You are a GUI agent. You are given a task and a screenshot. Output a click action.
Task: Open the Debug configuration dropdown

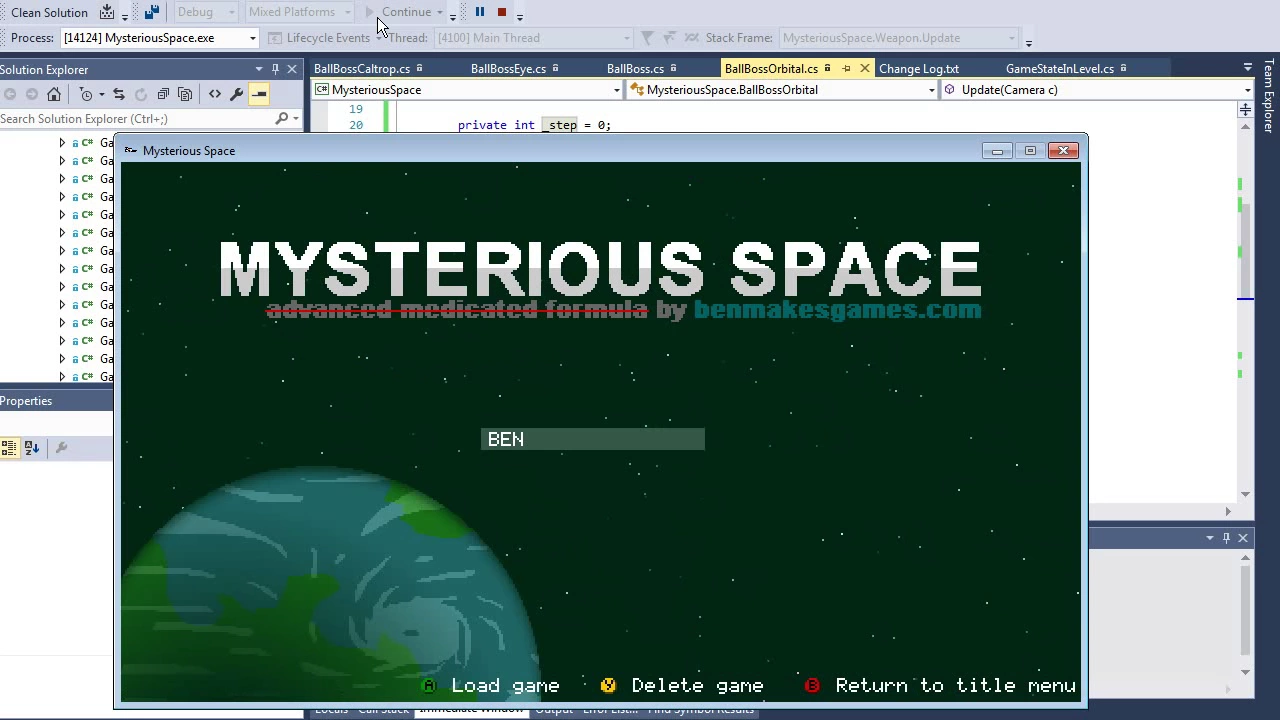pos(206,12)
